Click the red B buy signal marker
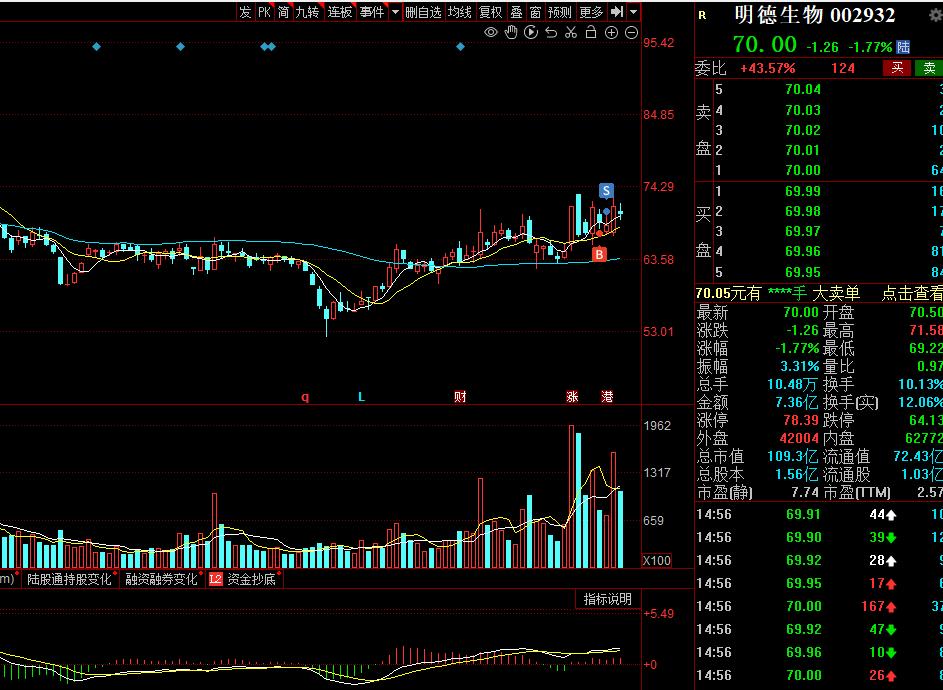 (599, 254)
